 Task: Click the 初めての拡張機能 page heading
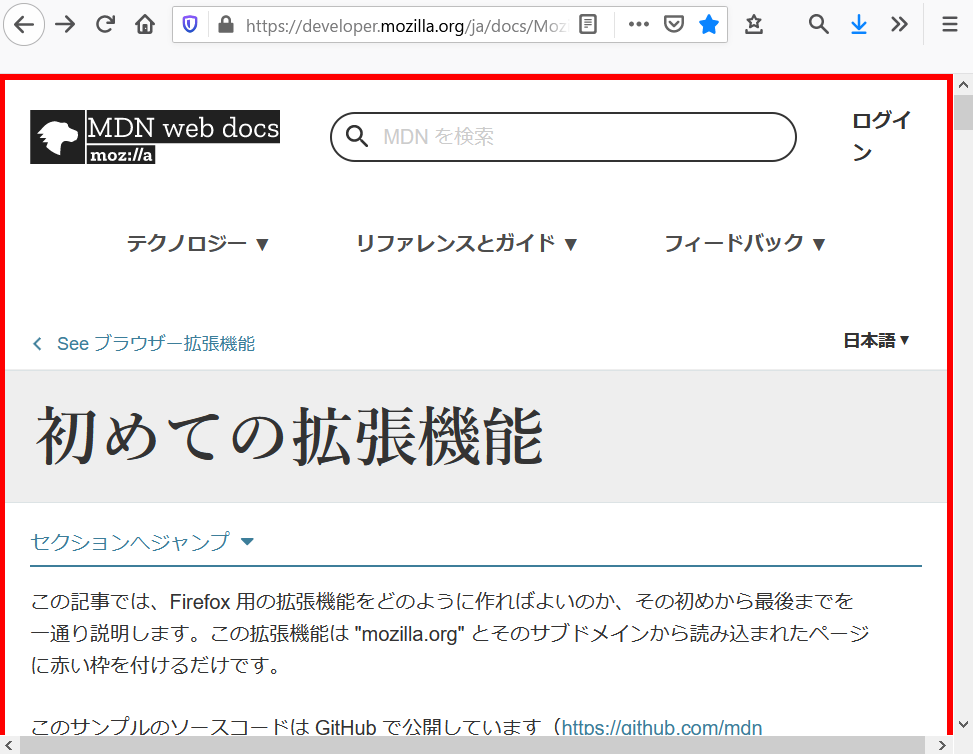coord(290,436)
